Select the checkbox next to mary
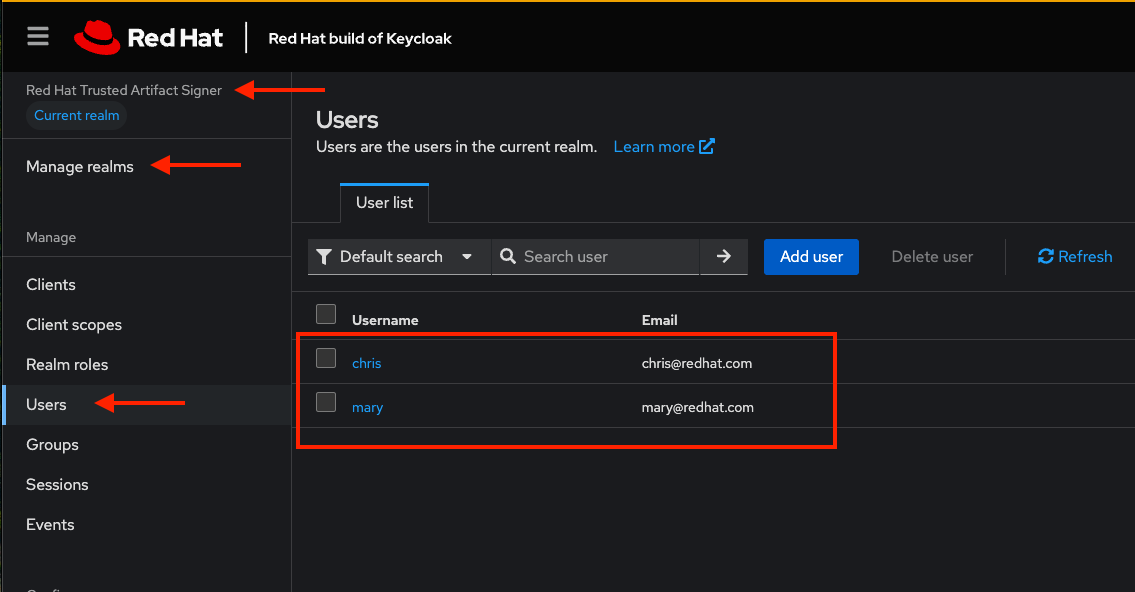This screenshot has width=1135, height=592. (x=326, y=402)
